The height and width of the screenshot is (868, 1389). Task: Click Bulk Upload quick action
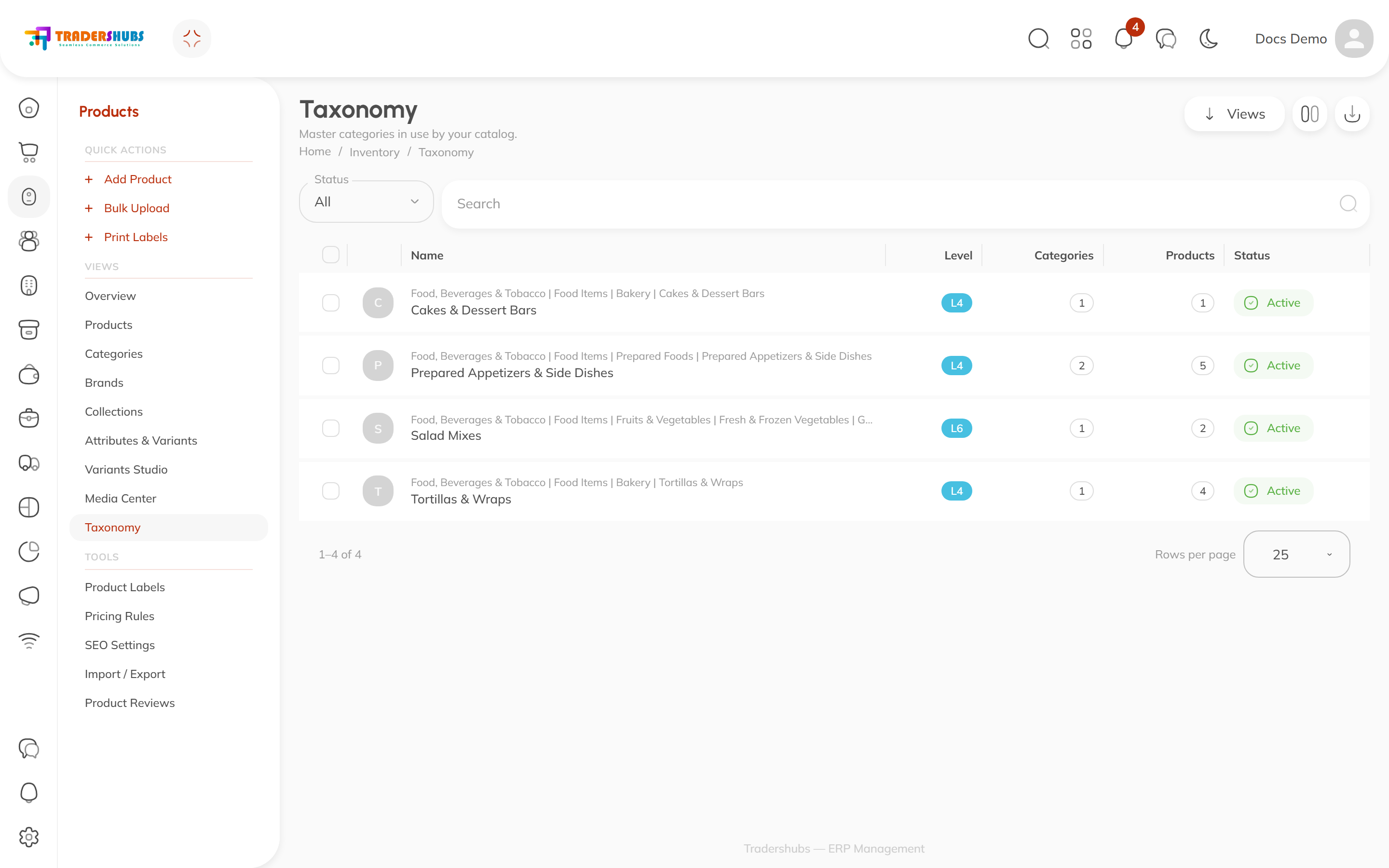pos(136,208)
